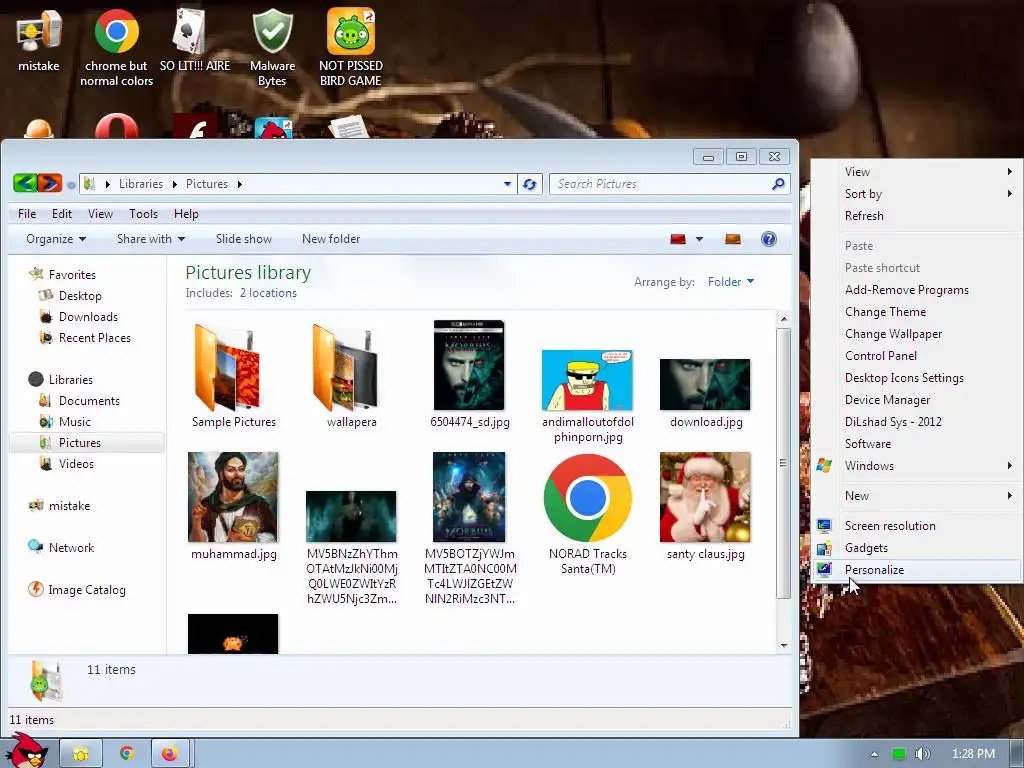Select Downloads under Favorites
The width and height of the screenshot is (1024, 768).
(88, 317)
